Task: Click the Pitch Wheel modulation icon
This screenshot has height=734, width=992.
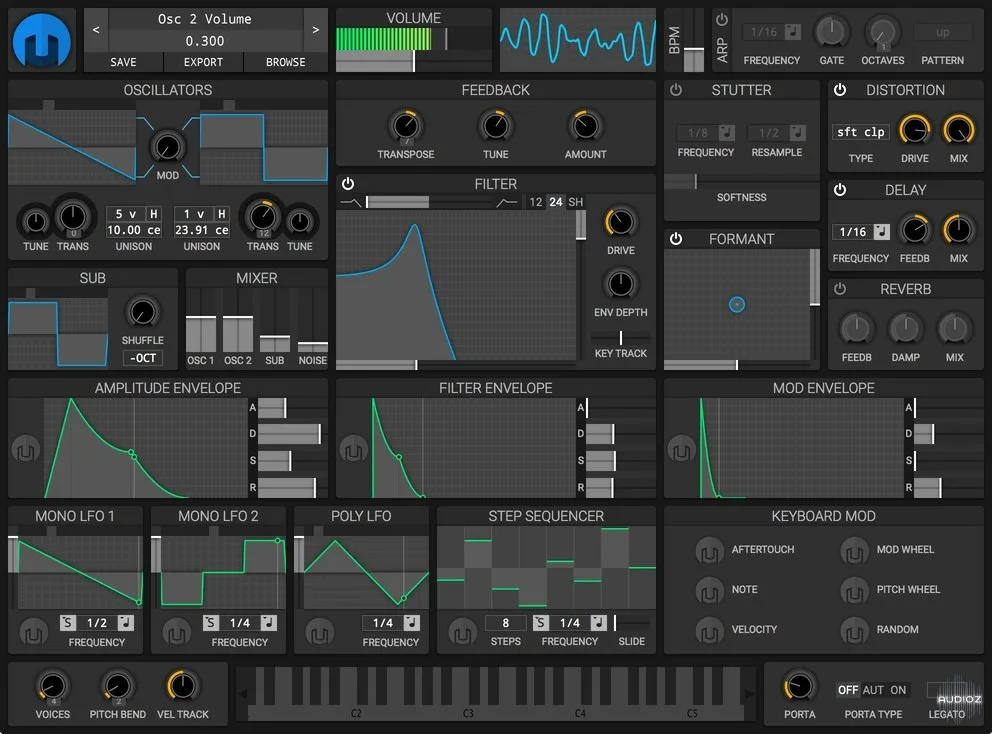Action: pos(854,590)
